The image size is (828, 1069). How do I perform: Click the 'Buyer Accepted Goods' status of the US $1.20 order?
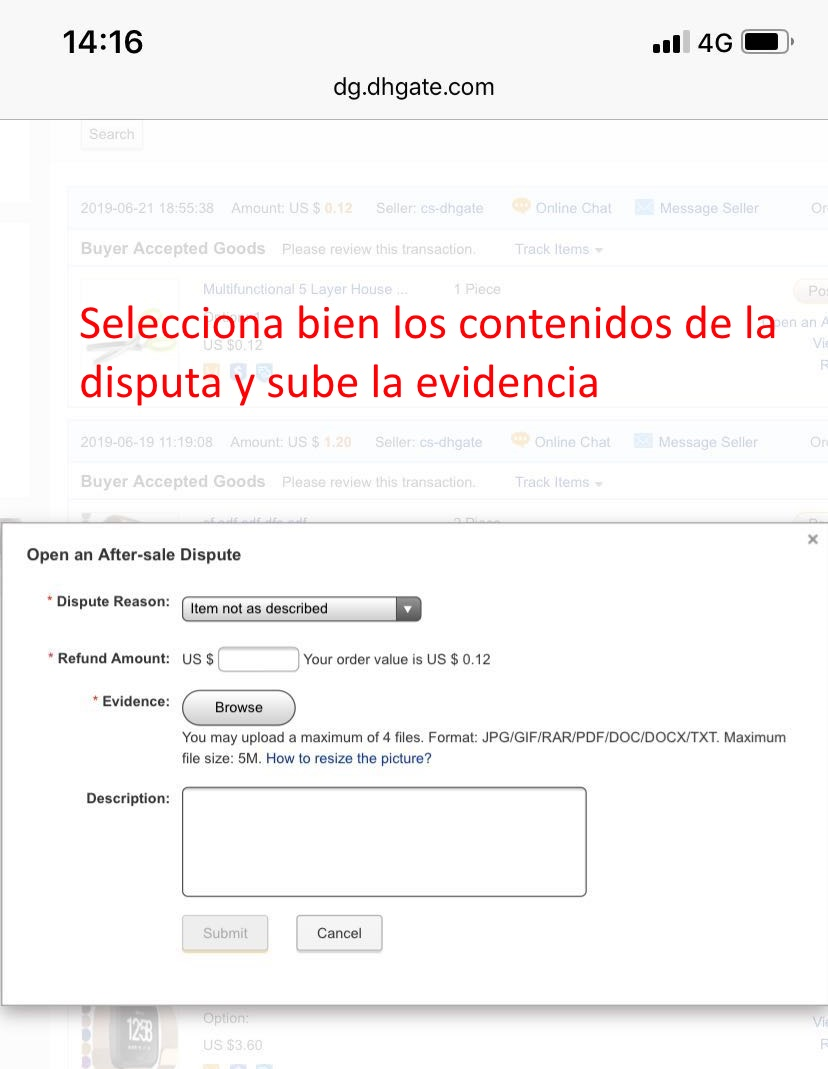pyautogui.click(x=172, y=481)
